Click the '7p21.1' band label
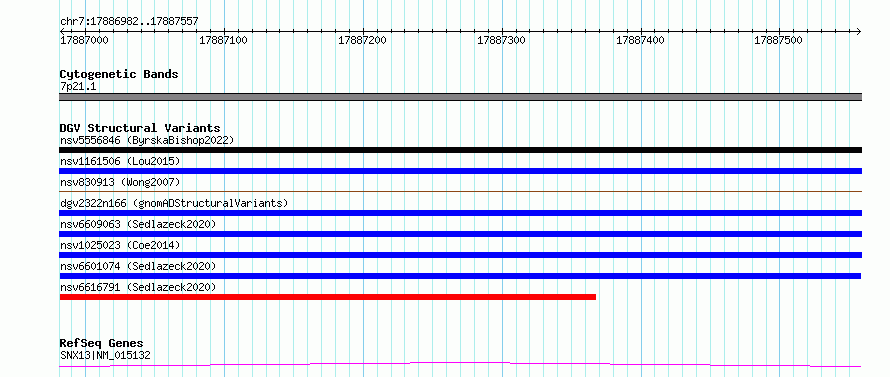Screen dimensions: 890x377 78,86
